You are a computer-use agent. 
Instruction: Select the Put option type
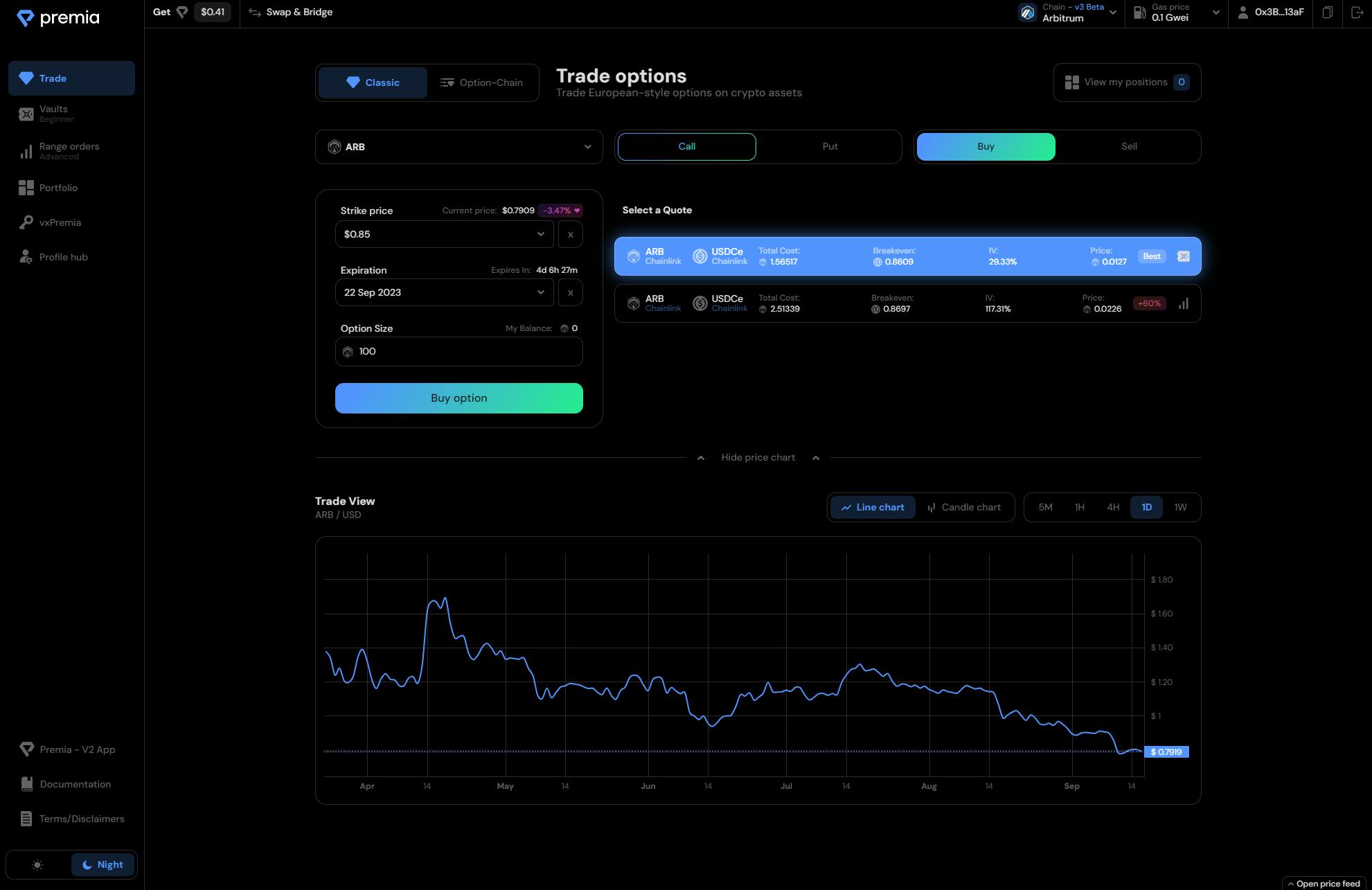click(830, 147)
